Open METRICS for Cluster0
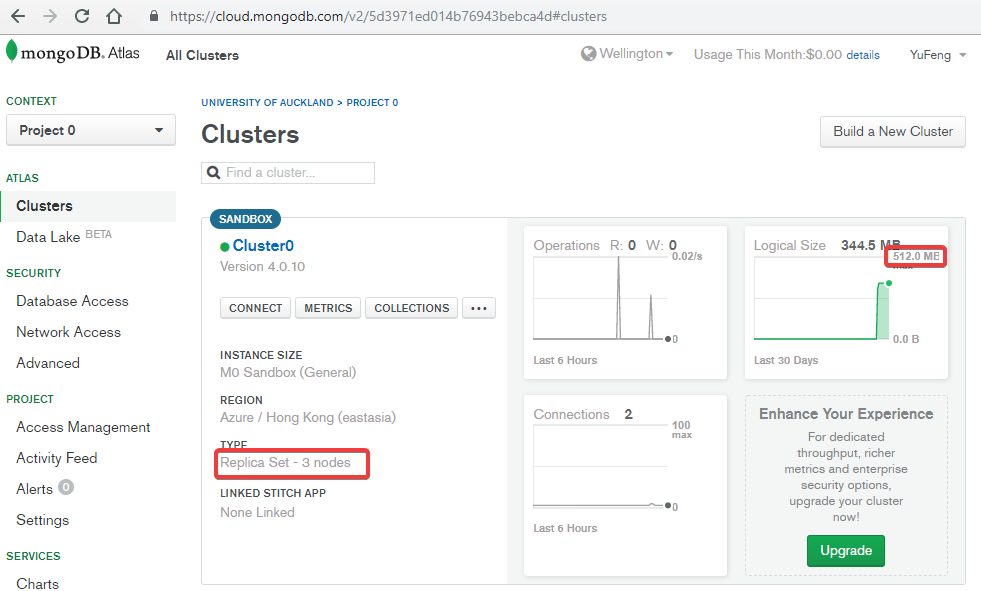This screenshot has width=981, height=591. click(328, 308)
